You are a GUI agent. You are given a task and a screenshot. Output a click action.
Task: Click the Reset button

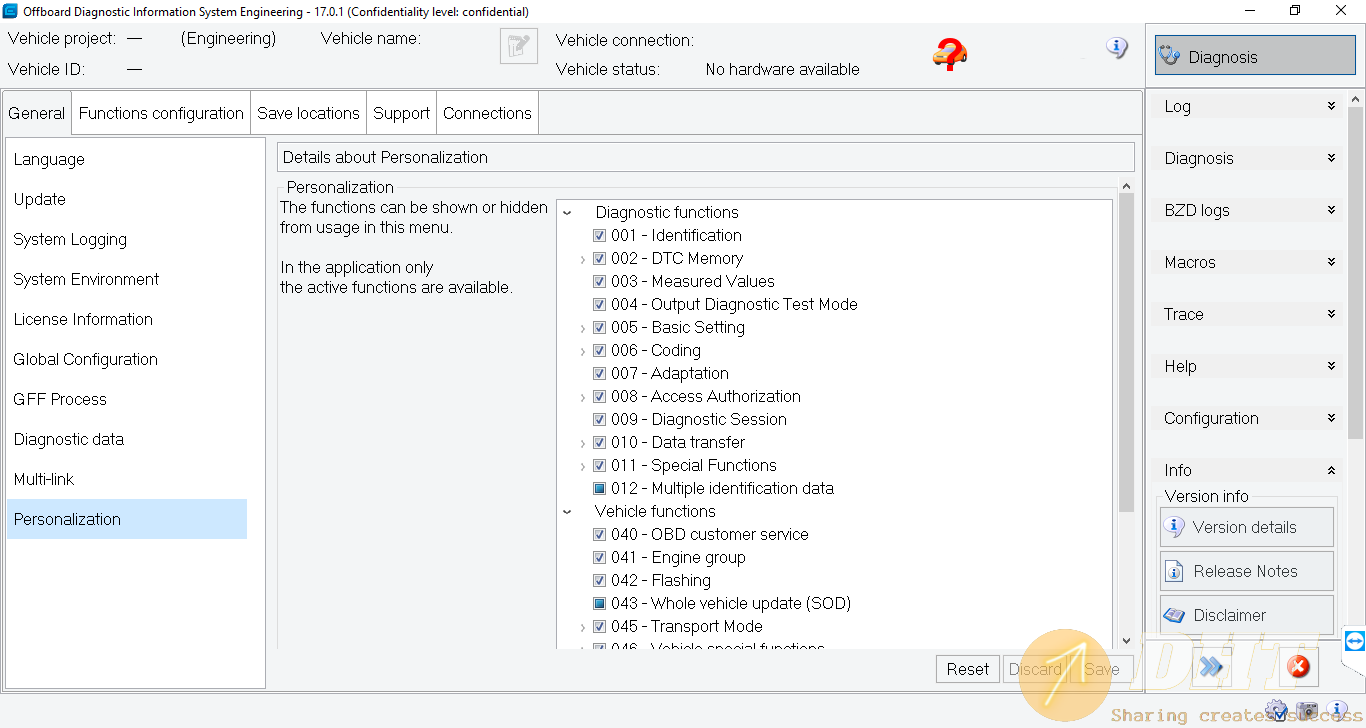click(x=967, y=669)
